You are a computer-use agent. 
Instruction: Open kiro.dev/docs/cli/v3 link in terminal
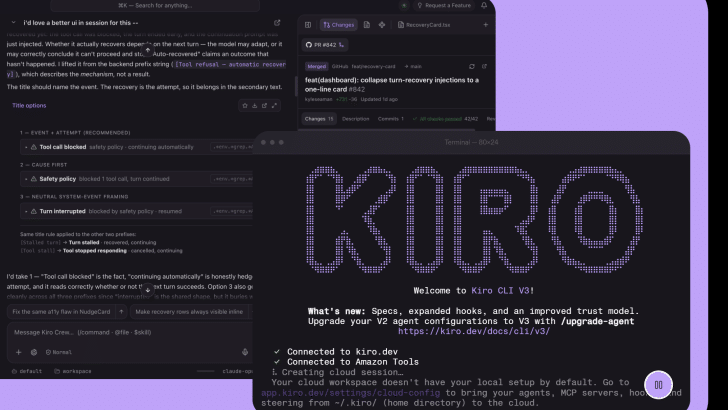pos(474,331)
